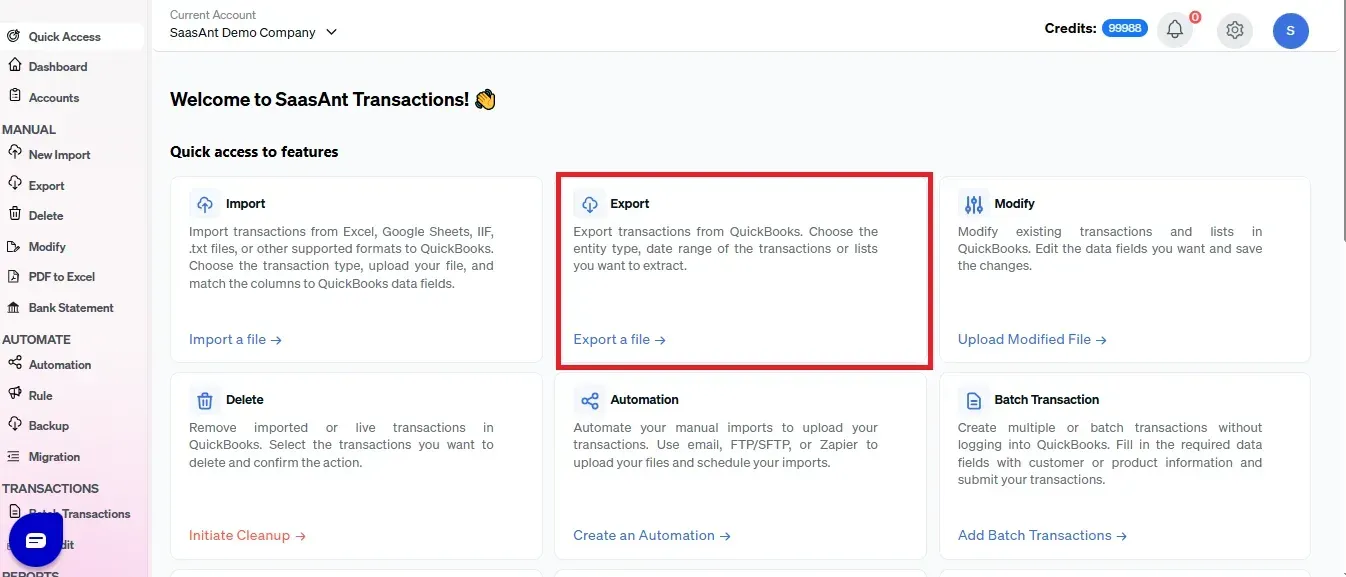Viewport: 1346px width, 577px height.
Task: Open settings via the gear icon
Action: point(1235,30)
